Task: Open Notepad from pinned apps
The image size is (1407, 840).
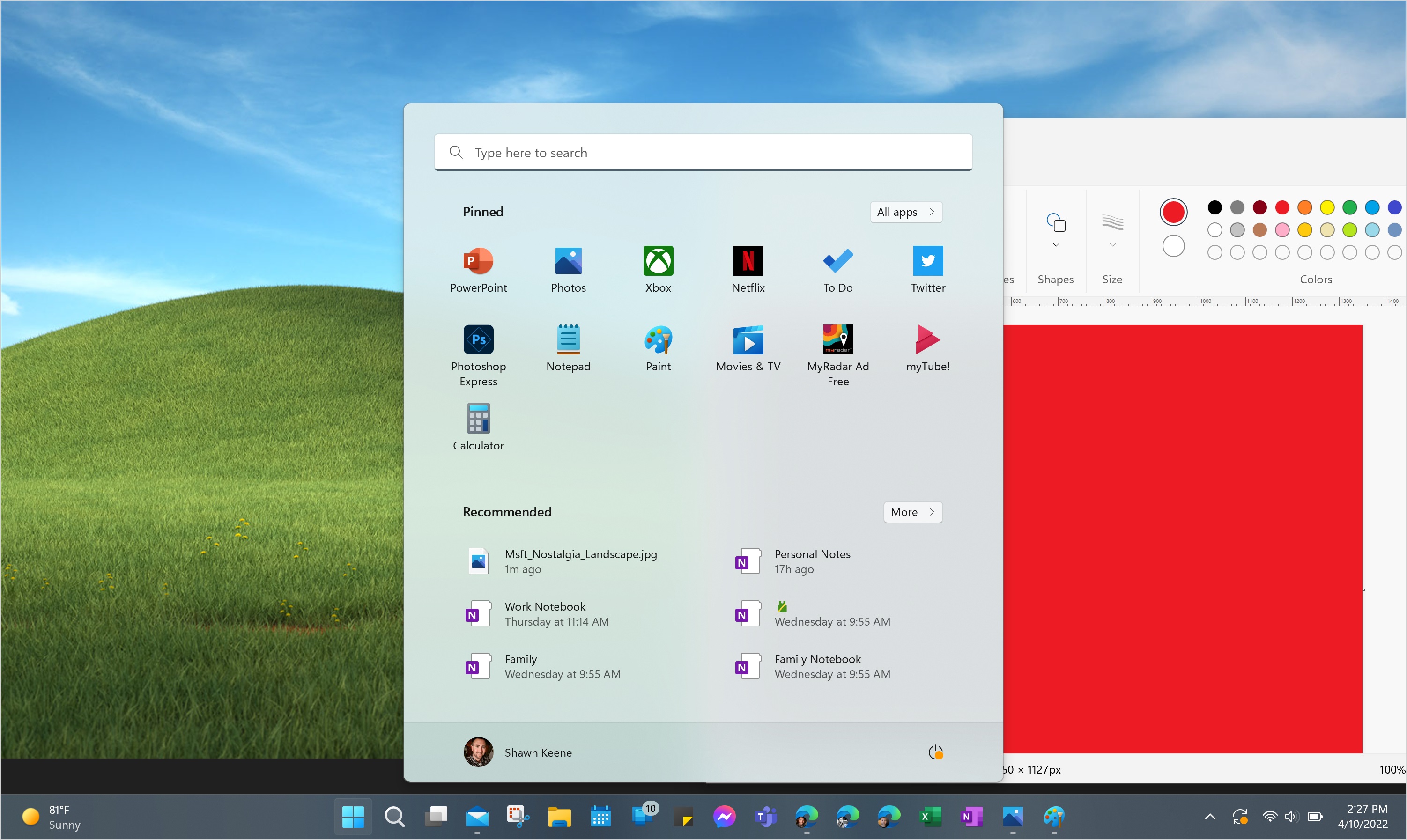Action: [568, 349]
